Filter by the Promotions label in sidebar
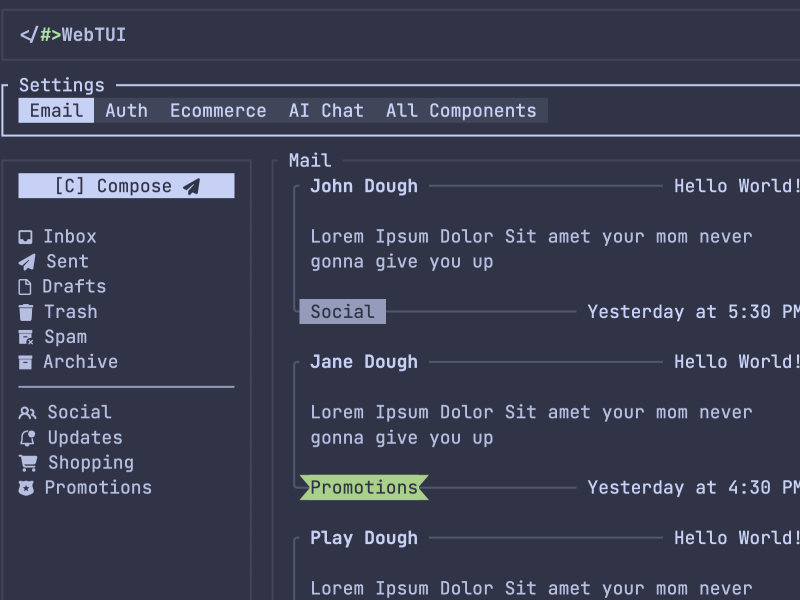The height and width of the screenshot is (600, 800). tap(98, 488)
